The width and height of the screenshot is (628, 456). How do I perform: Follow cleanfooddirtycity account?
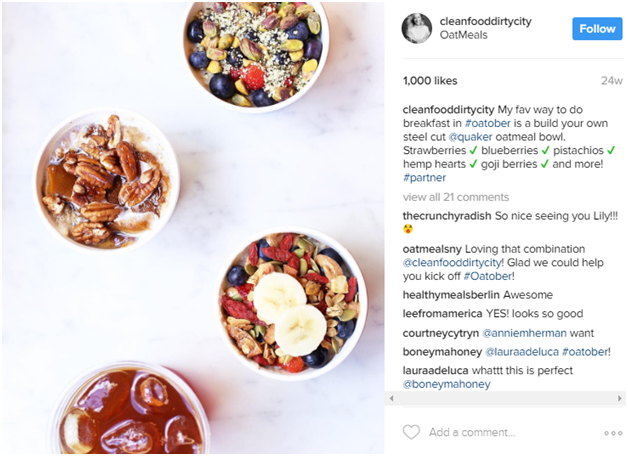[x=597, y=29]
